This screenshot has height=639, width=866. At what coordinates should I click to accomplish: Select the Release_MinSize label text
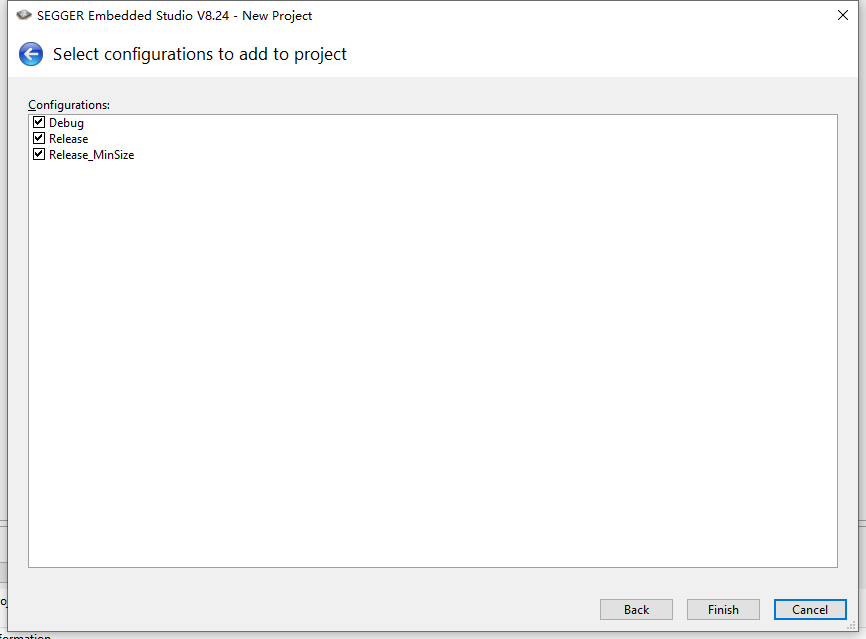(91, 155)
